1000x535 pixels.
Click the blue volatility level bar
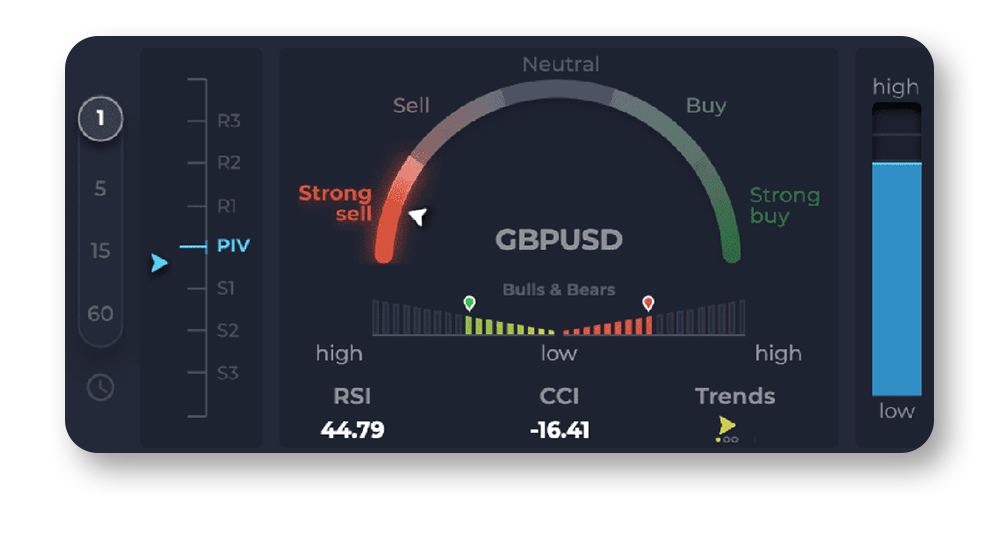(x=896, y=280)
